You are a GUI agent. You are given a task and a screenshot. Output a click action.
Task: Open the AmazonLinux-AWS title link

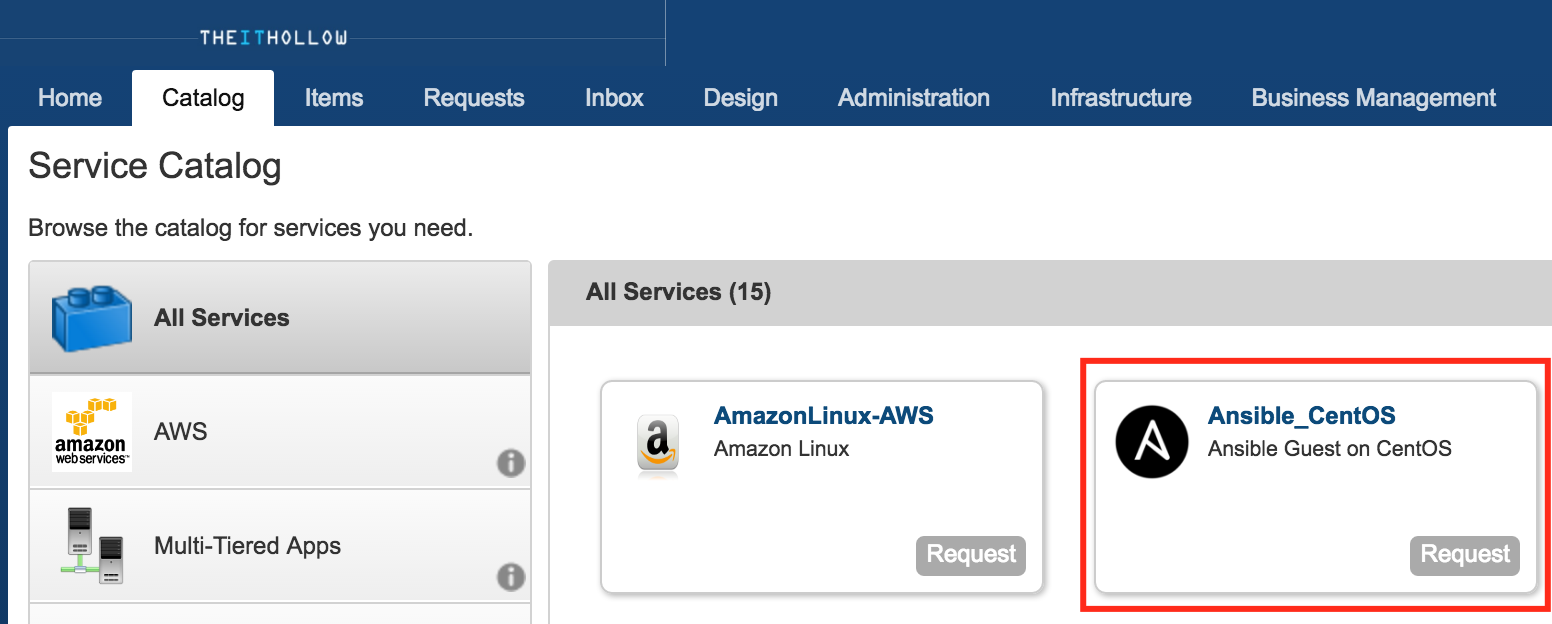coord(824,416)
